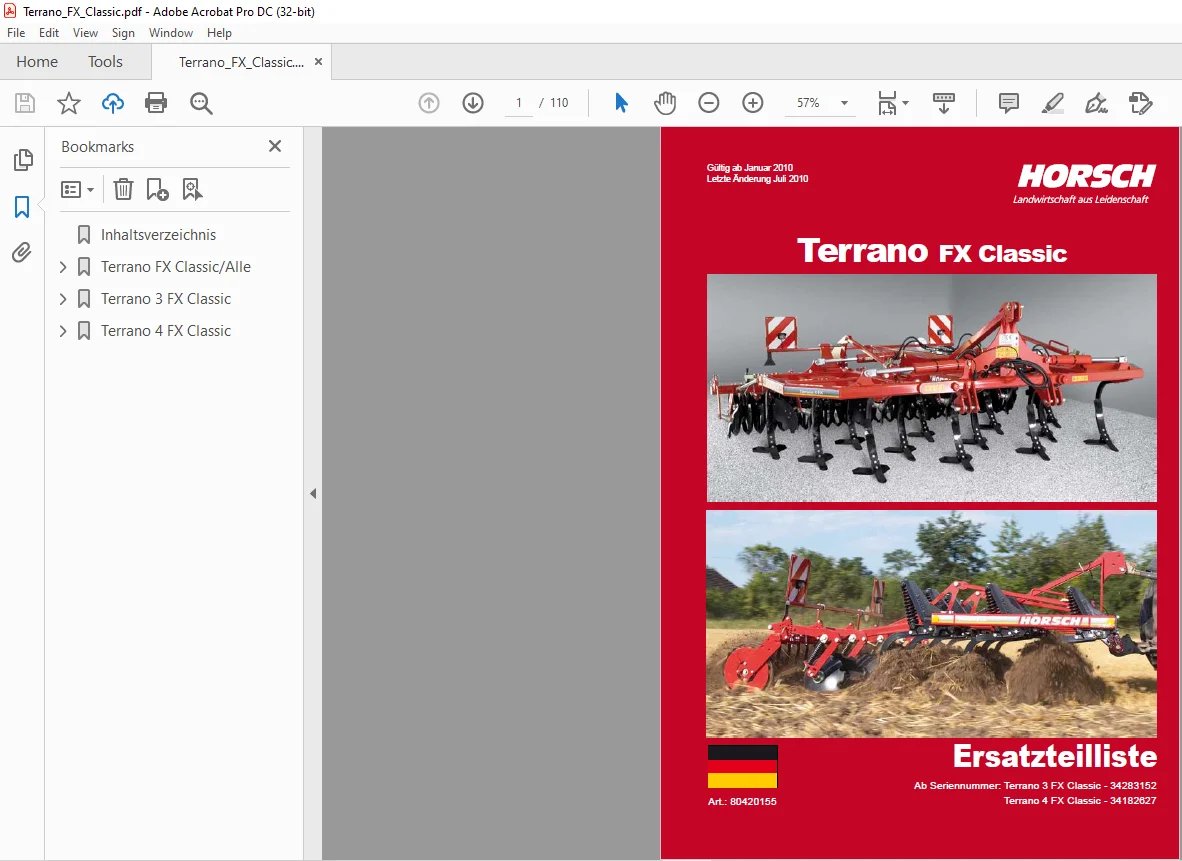
Task: Select Terrano FX Classic/Alle bookmark text
Action: [176, 267]
